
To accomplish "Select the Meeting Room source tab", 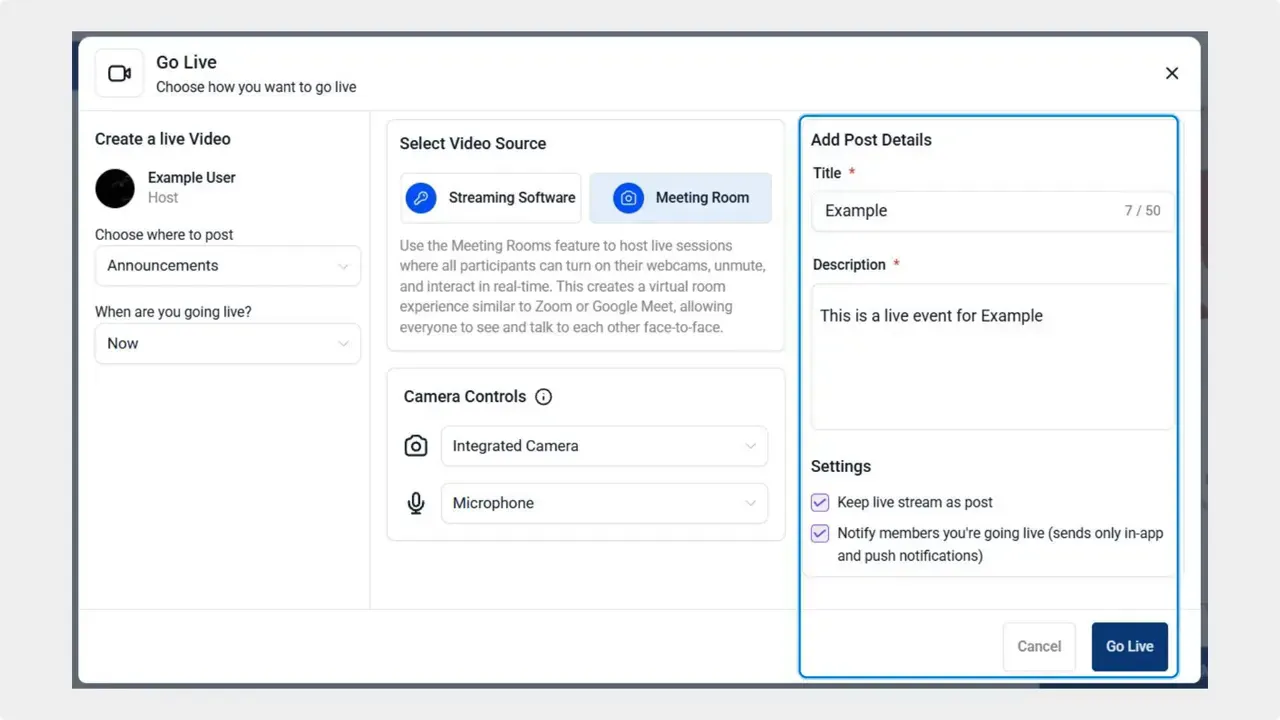I will [680, 198].
